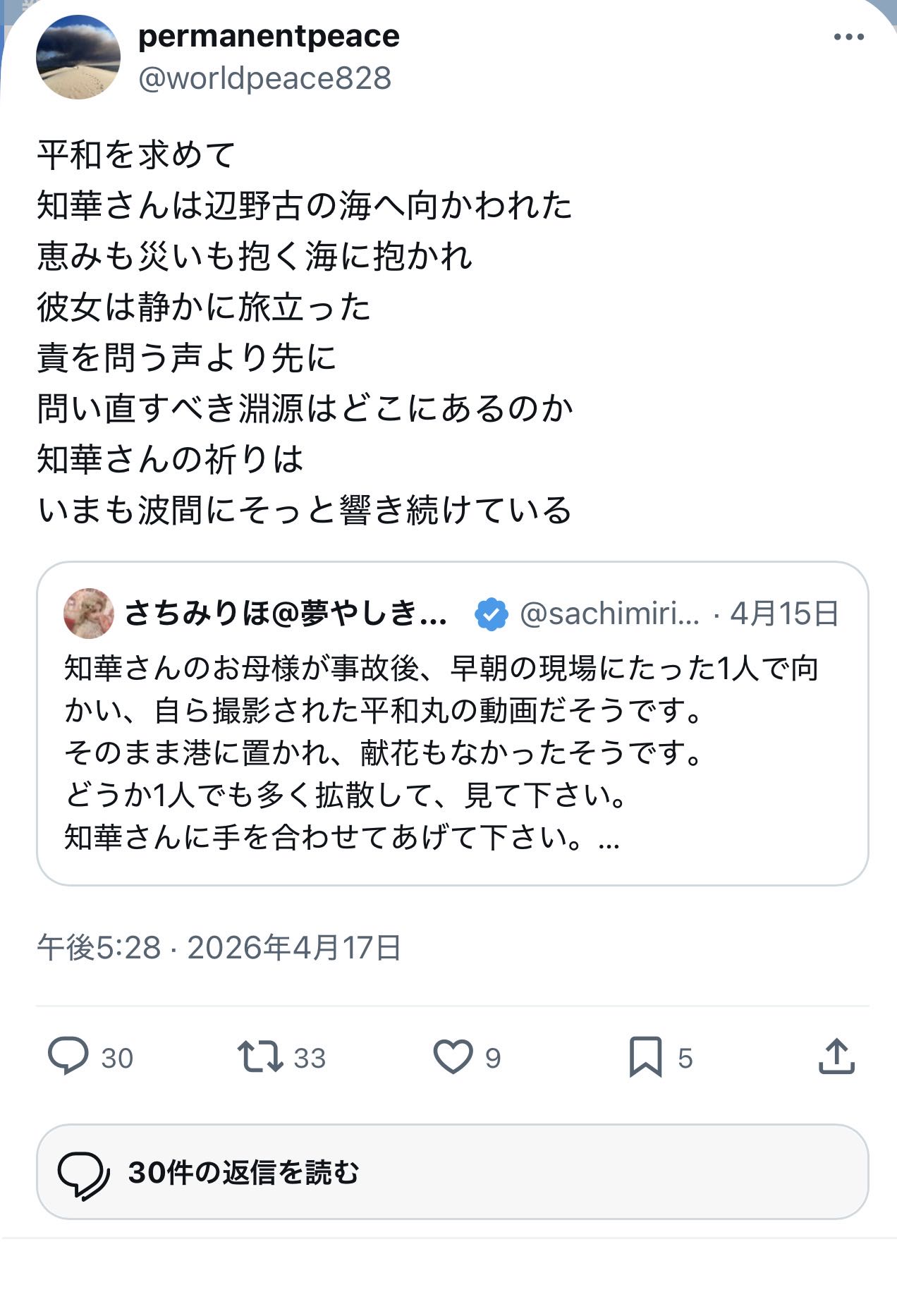Image resolution: width=897 pixels, height=1316 pixels.
Task: Open the @worldpeace828 handle link
Action: [264, 78]
